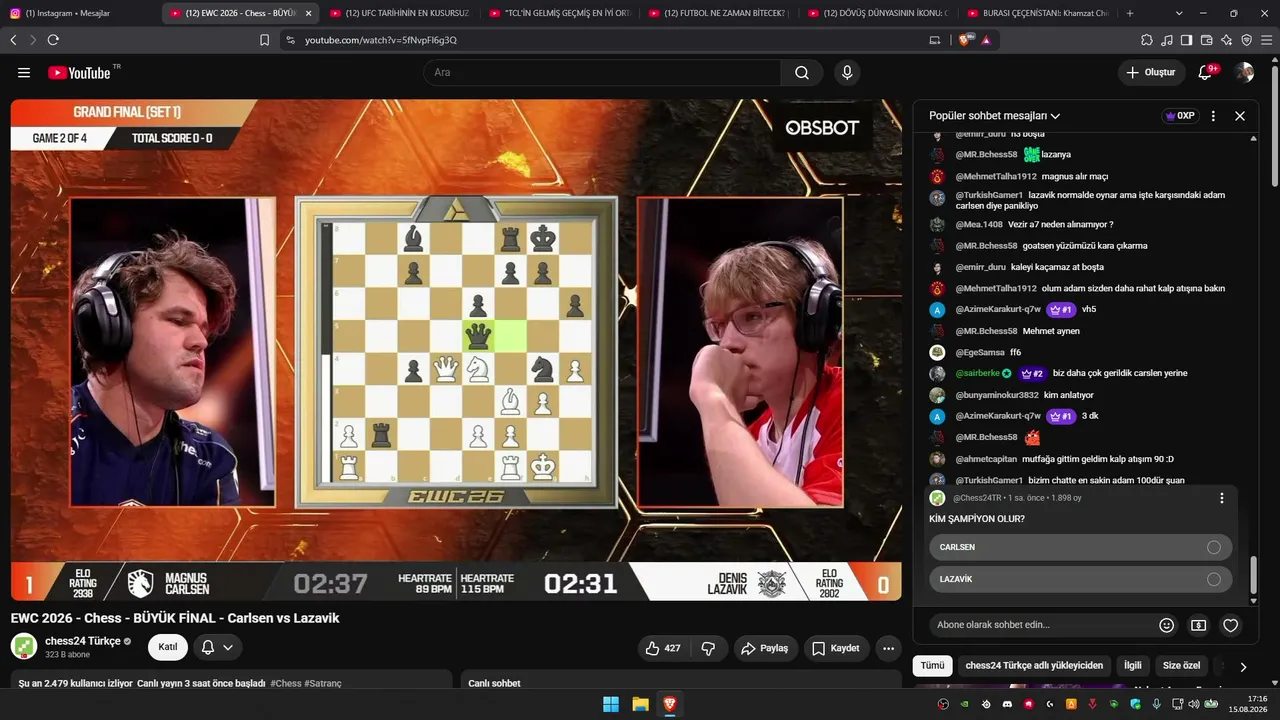Open the browser main menu
Image resolution: width=1280 pixels, height=720 pixels.
[x=1266, y=40]
